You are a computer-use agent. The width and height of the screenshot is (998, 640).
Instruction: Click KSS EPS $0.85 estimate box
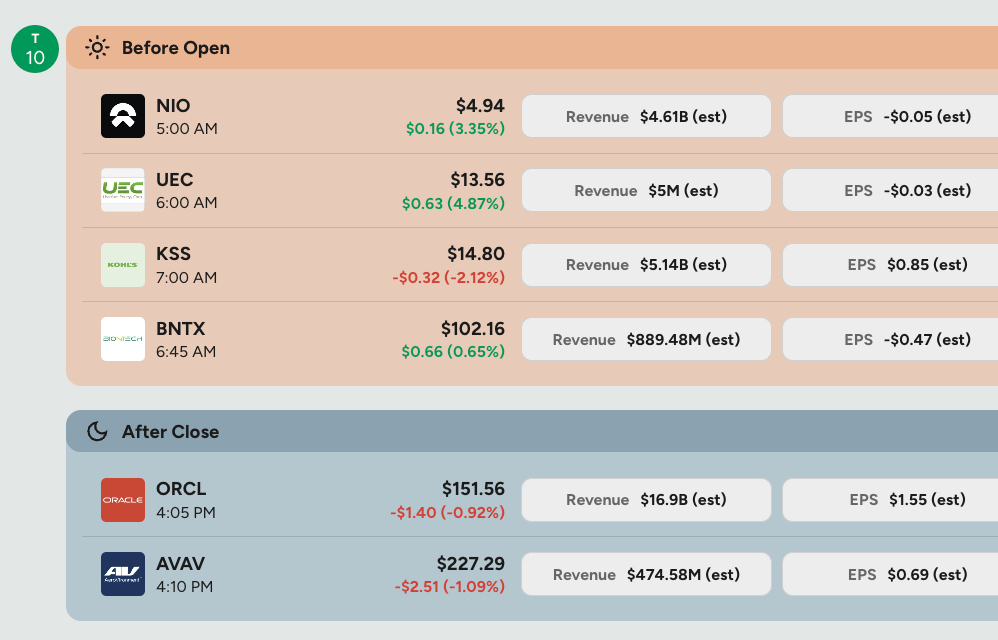pos(890,265)
